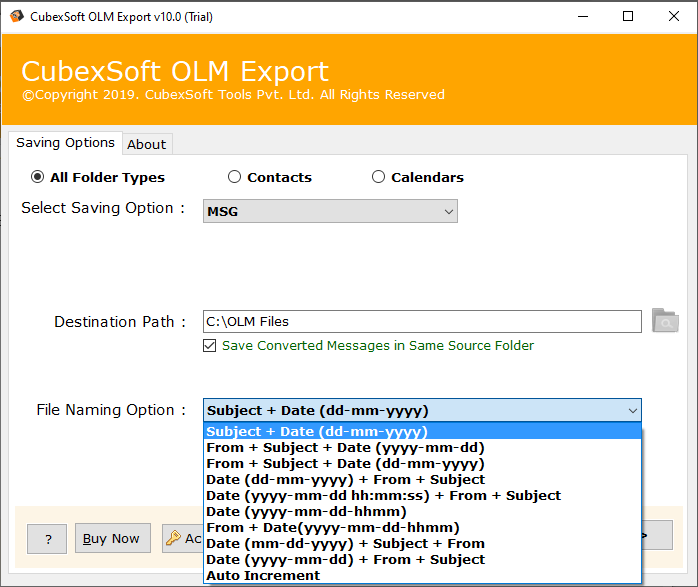Select the Calendars radio button
The height and width of the screenshot is (587, 698).
pyautogui.click(x=378, y=177)
